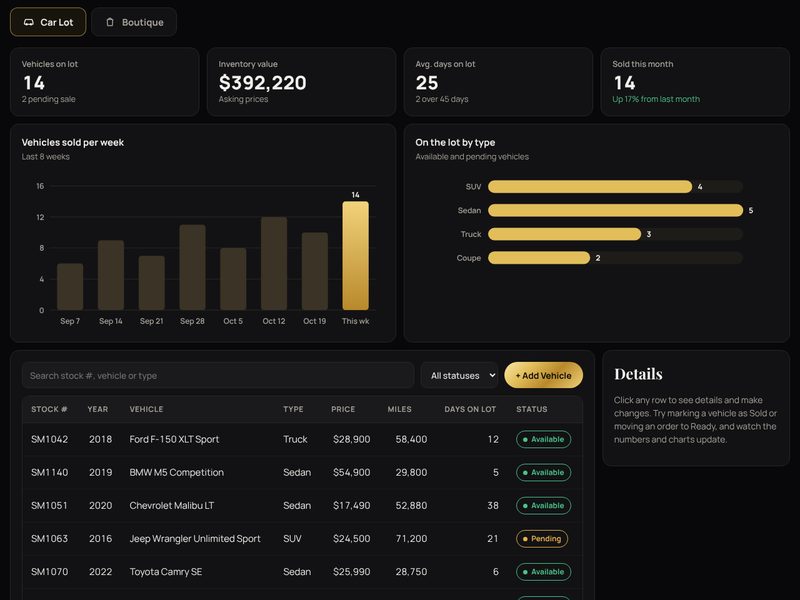Click the PRICE column header
The image size is (800, 600).
(x=343, y=409)
